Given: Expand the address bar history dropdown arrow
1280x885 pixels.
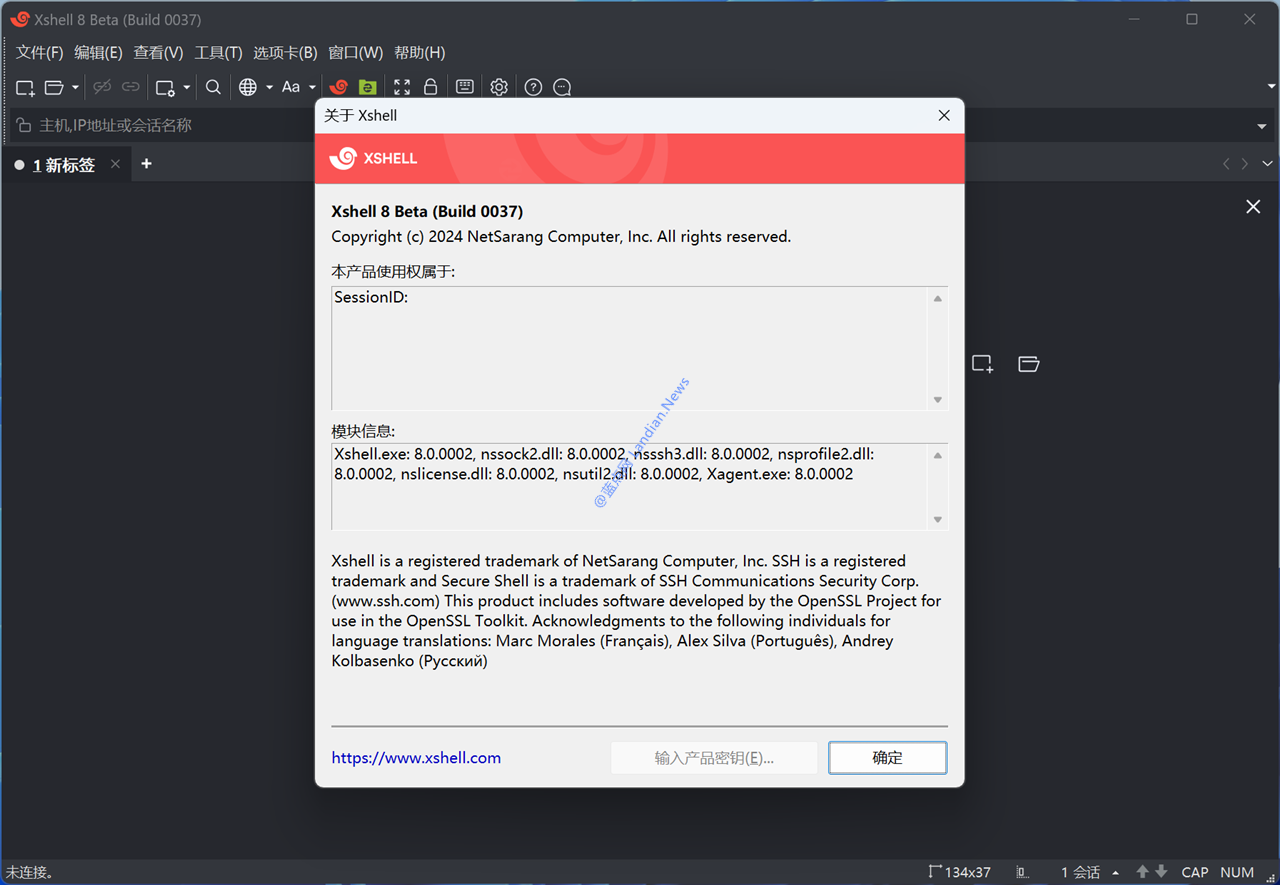Looking at the screenshot, I should (1262, 126).
